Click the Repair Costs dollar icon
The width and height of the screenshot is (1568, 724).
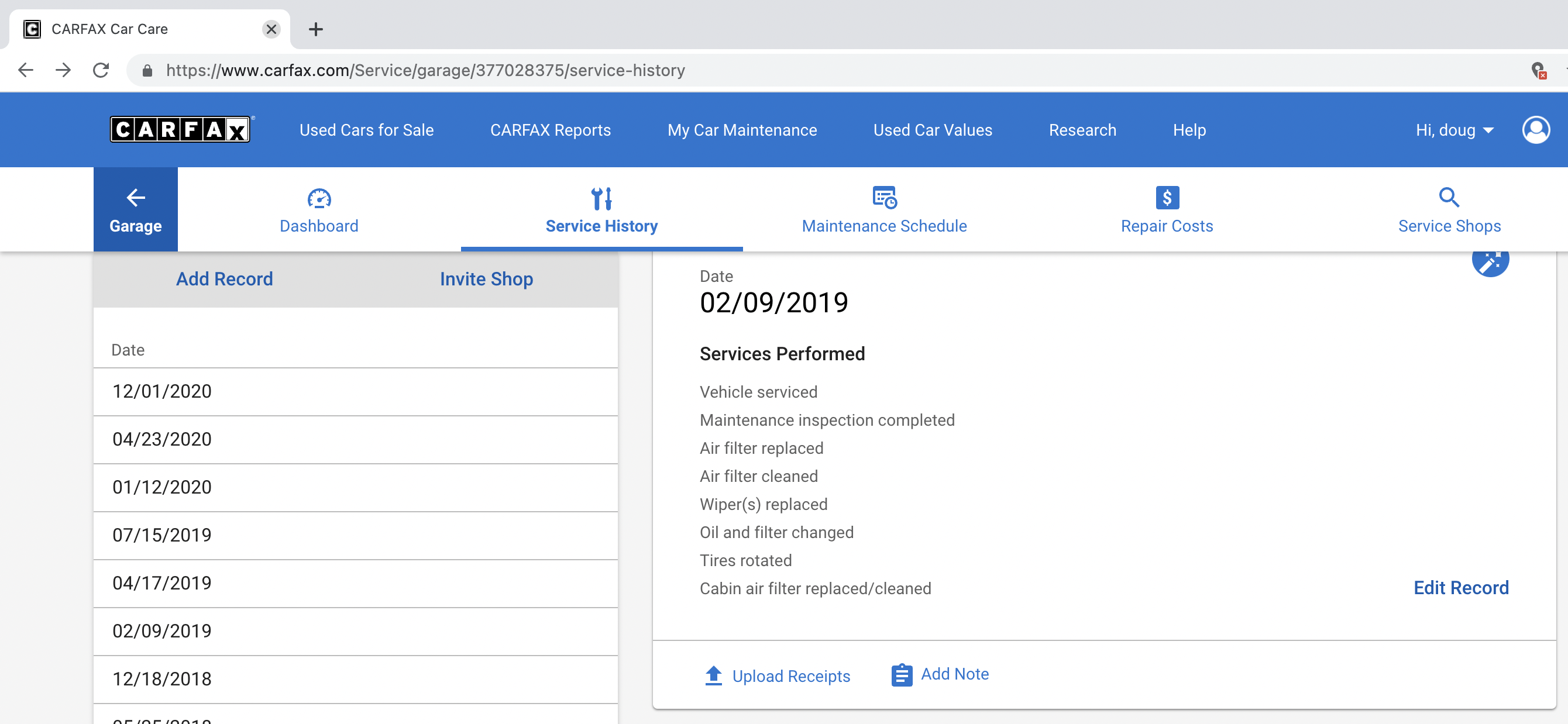(1166, 197)
